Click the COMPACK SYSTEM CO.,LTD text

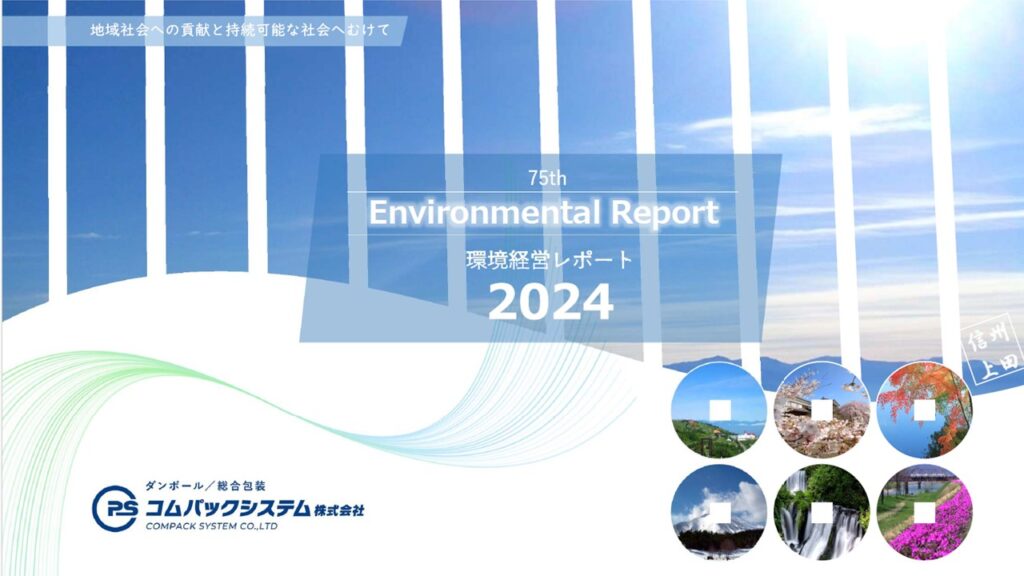pyautogui.click(x=211, y=527)
